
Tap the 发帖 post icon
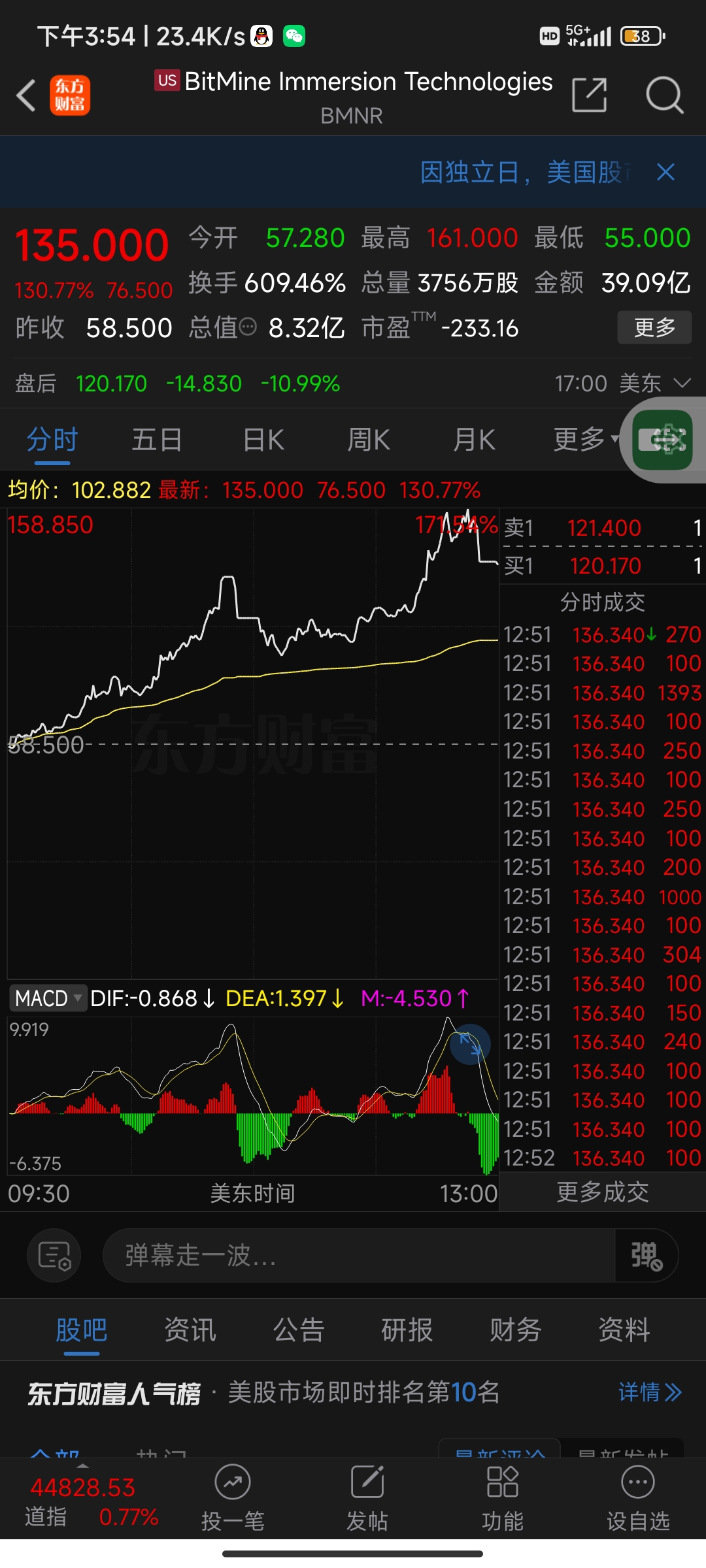click(367, 1499)
